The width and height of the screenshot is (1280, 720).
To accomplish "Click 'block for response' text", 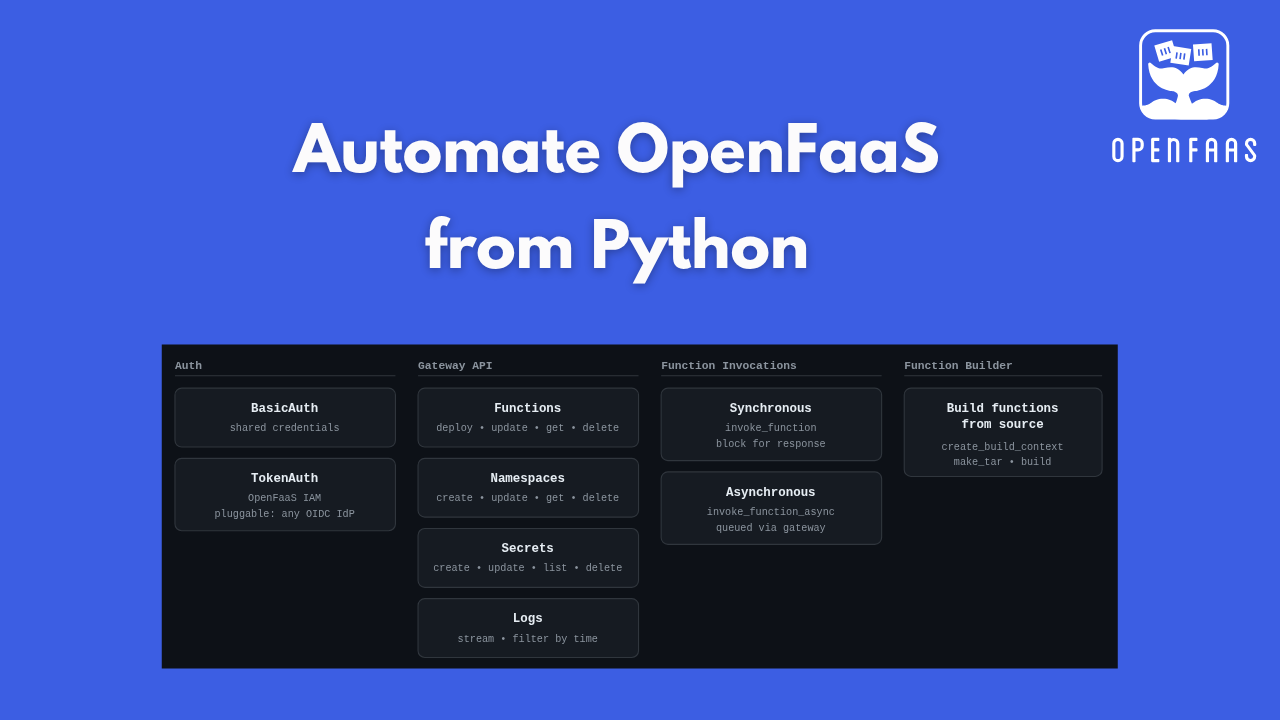I will [x=771, y=444].
